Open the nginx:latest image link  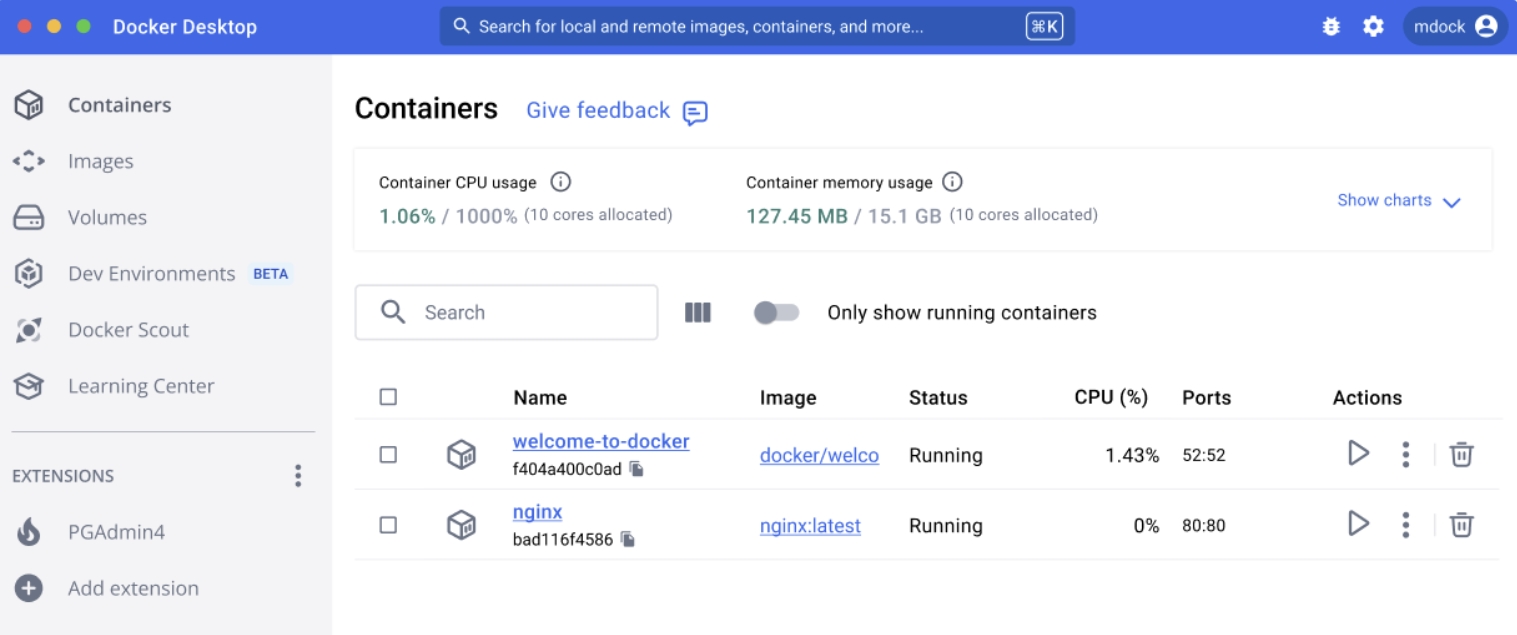click(810, 525)
